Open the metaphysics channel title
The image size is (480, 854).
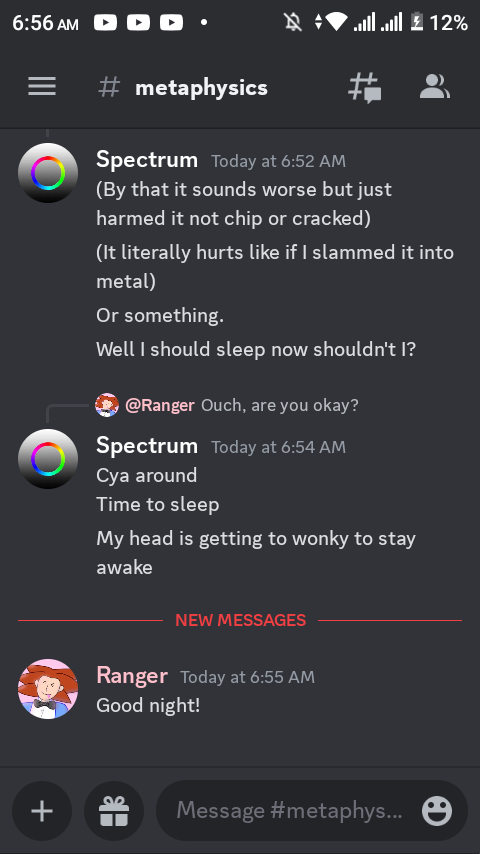coord(201,88)
